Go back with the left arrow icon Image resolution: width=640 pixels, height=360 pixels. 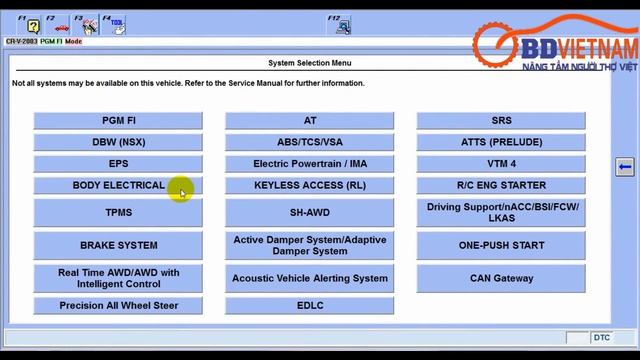624,167
